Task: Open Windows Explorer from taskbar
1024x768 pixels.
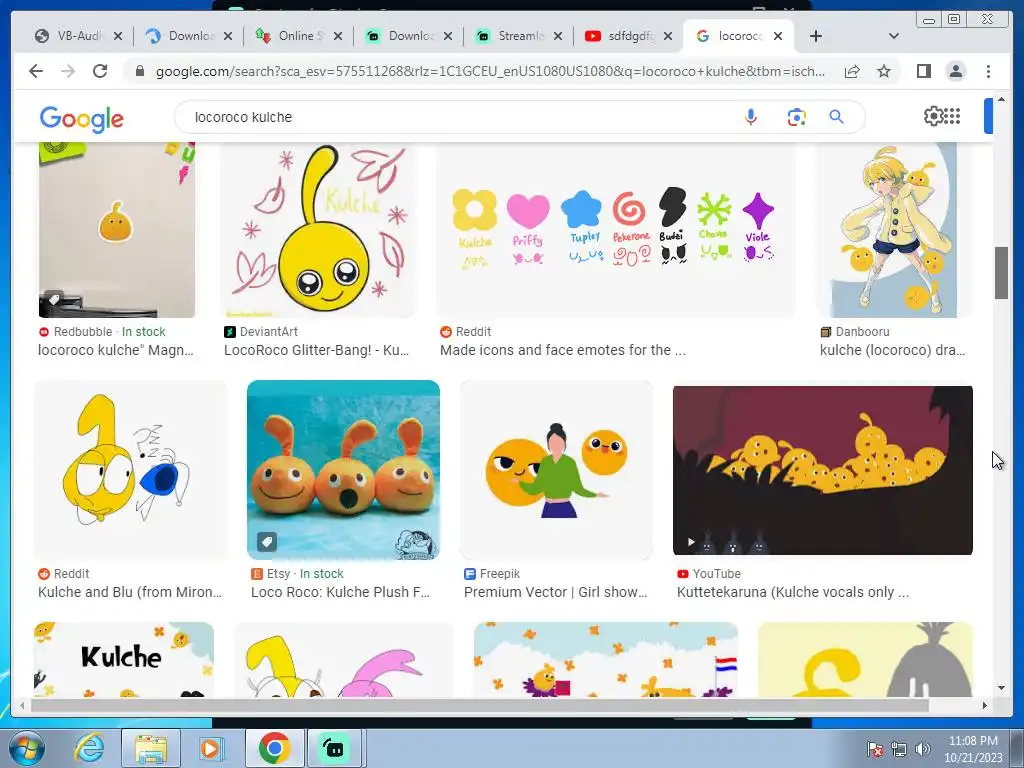Action: click(x=151, y=748)
